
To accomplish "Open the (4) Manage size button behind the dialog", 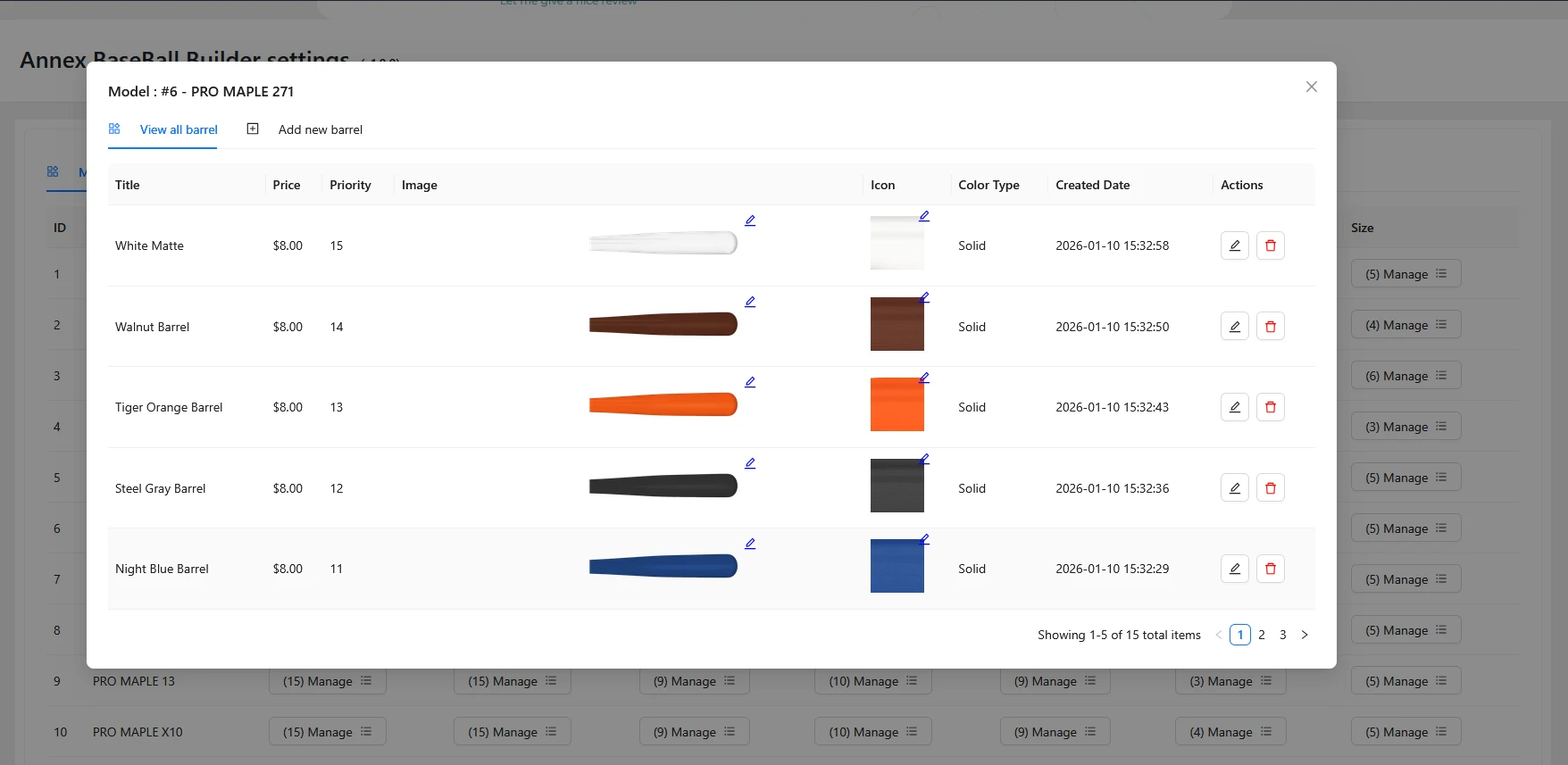I will point(1405,325).
